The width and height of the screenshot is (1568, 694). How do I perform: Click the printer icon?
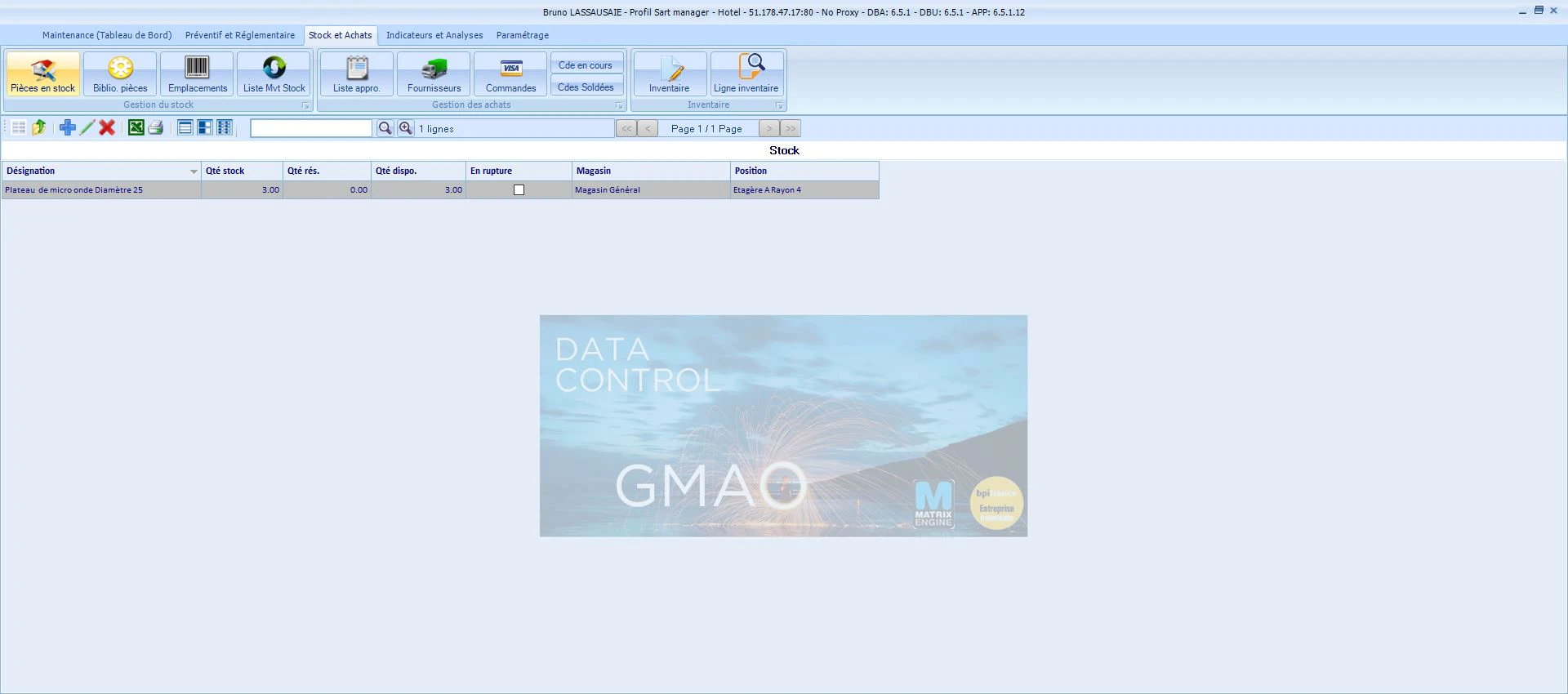[x=155, y=127]
